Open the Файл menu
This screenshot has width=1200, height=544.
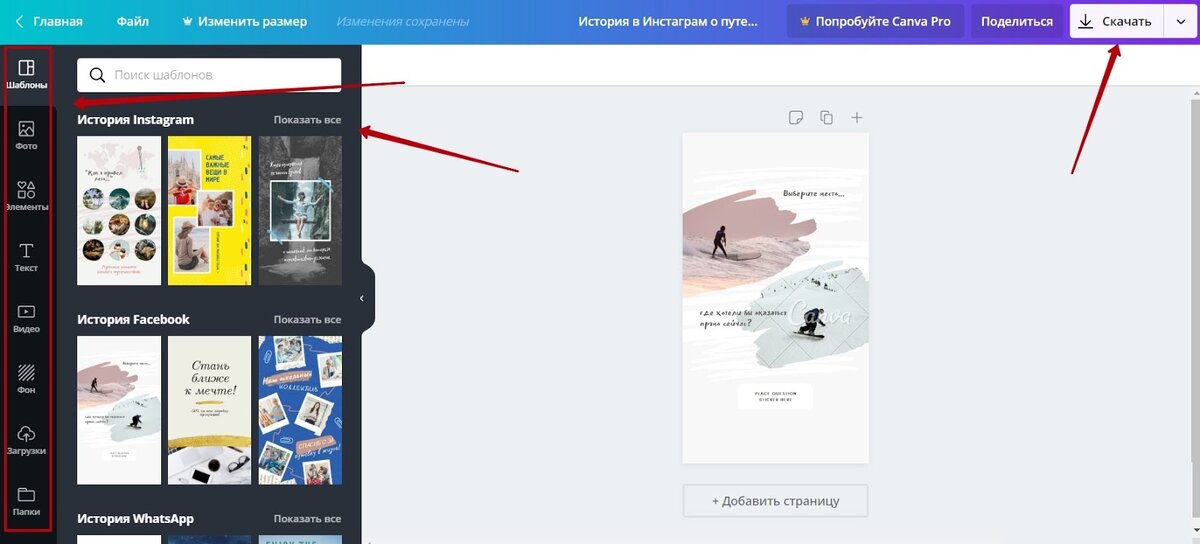point(132,21)
